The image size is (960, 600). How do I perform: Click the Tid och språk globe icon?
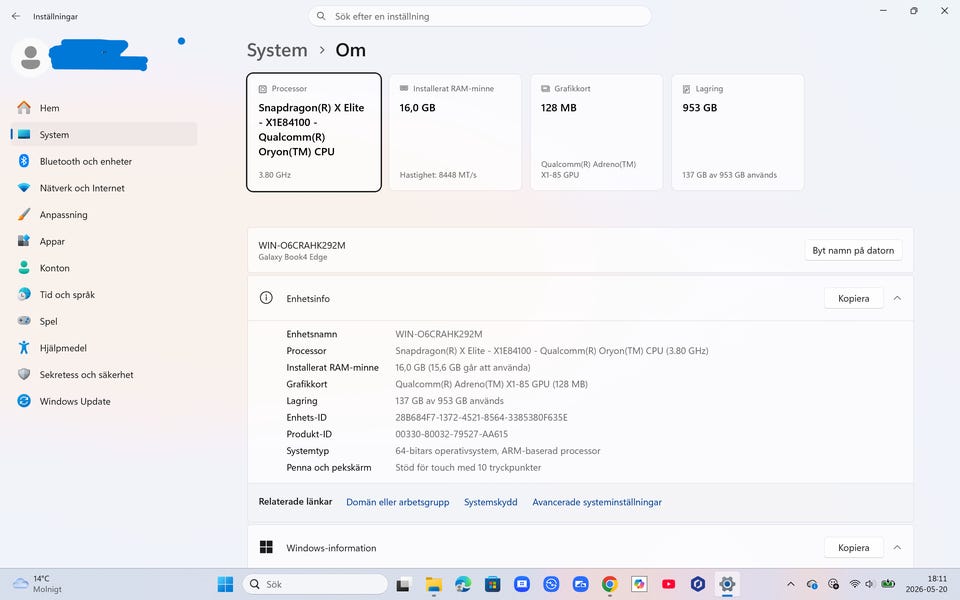[24, 294]
